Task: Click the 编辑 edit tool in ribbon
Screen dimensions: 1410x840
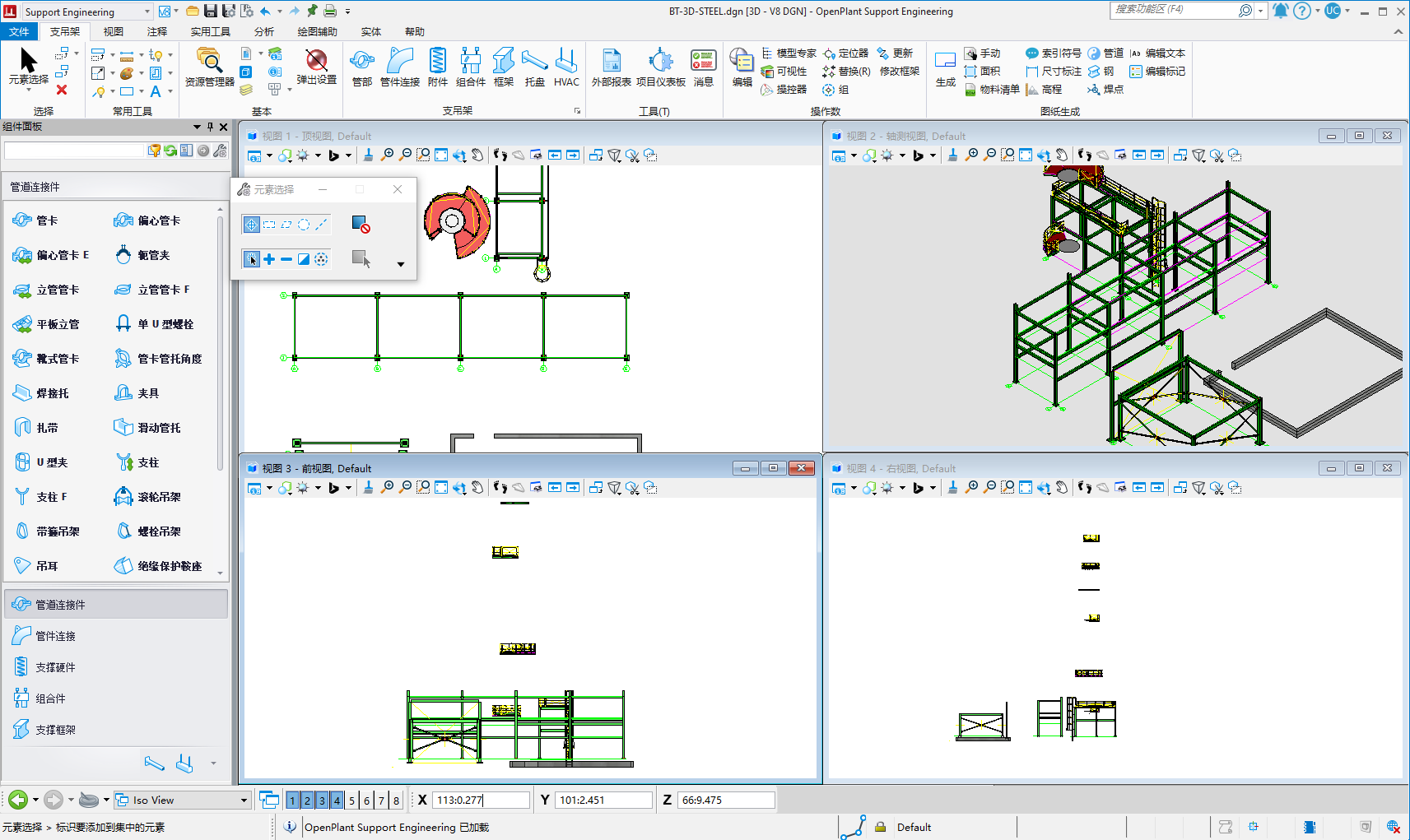Action: 742,67
